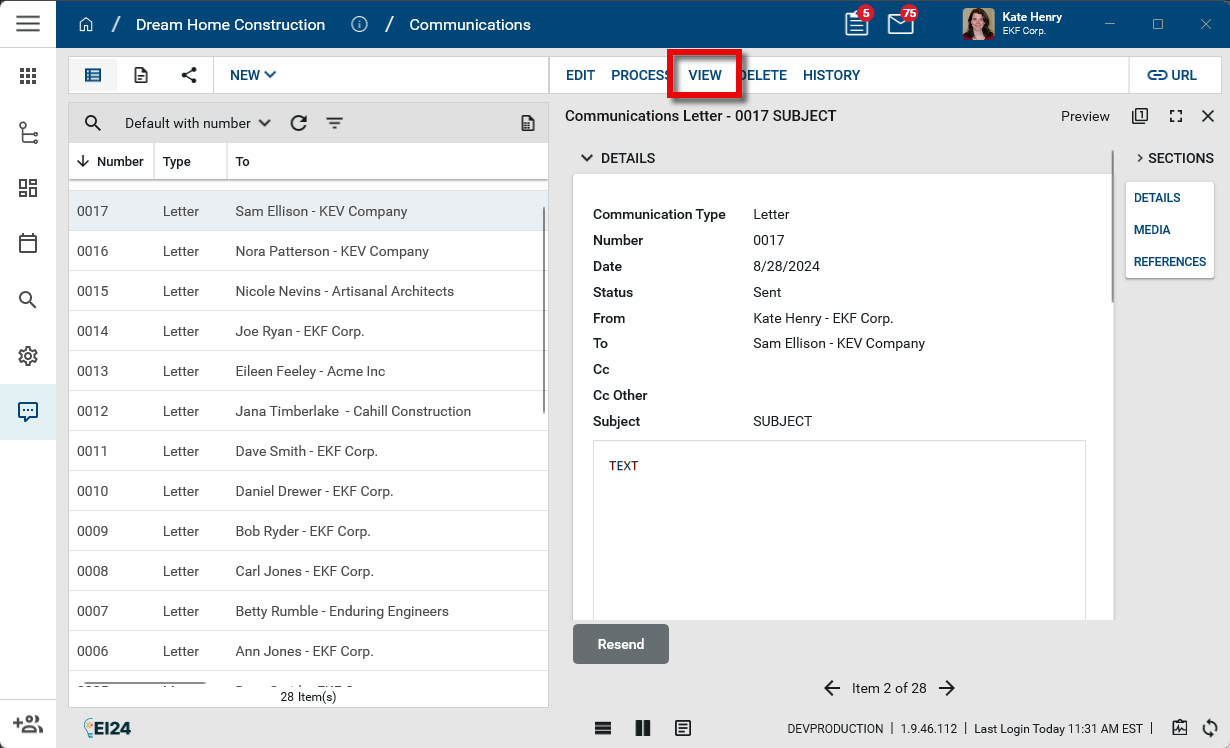This screenshot has height=748, width=1230.
Task: Click the share icon in toolbar
Action: tap(189, 75)
